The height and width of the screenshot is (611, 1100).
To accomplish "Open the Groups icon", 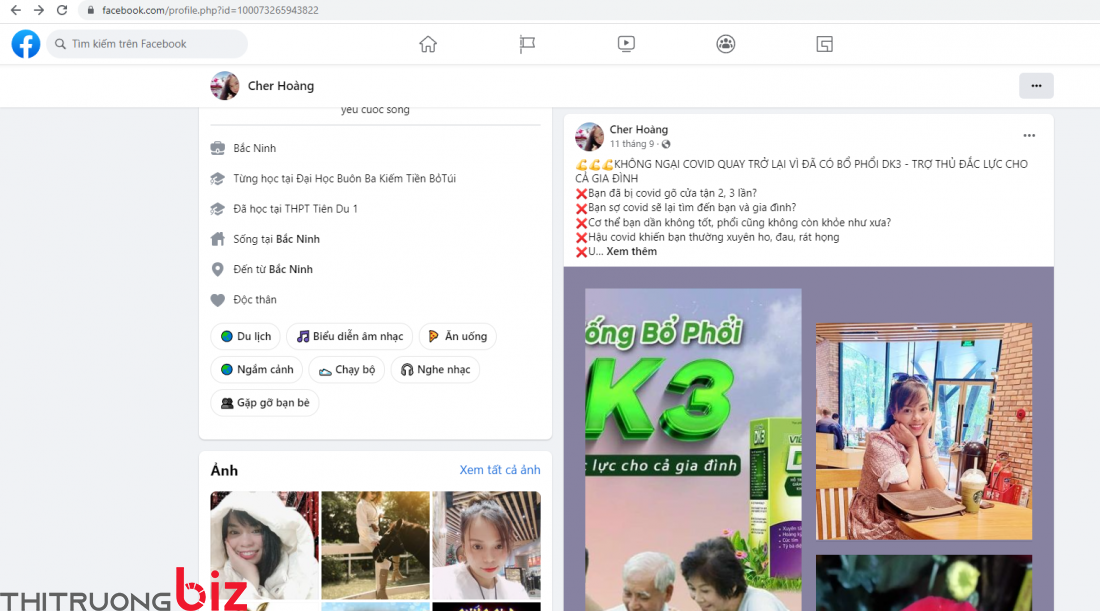I will [x=725, y=44].
